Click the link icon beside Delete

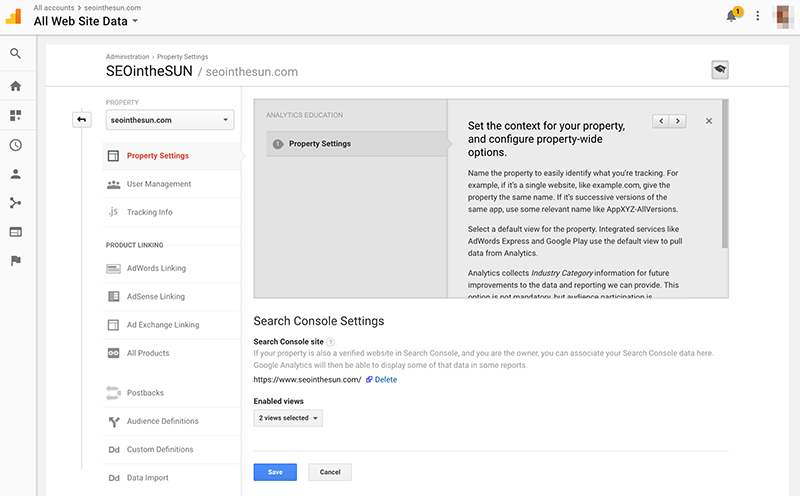(x=369, y=380)
